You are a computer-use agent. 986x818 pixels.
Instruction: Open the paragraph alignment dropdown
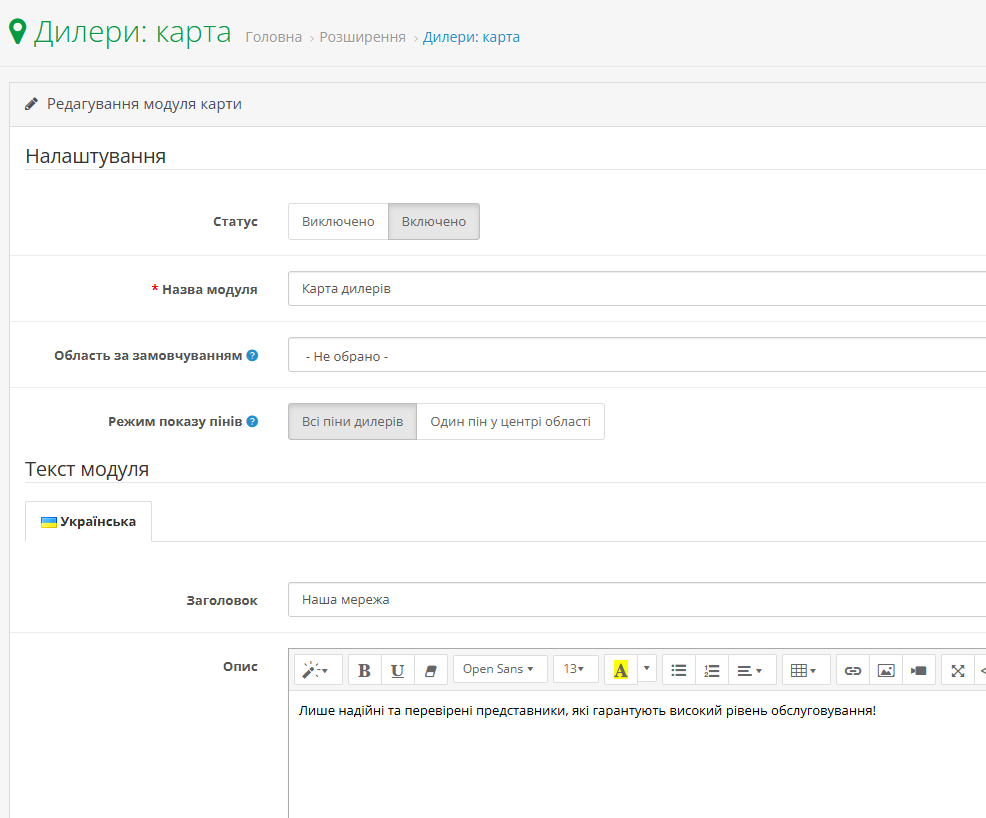751,670
